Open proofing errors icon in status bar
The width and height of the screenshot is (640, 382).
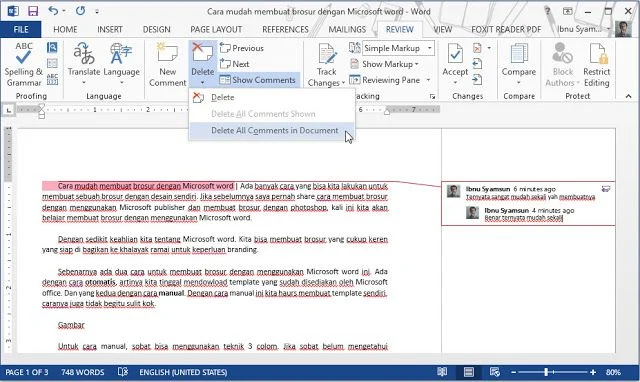point(122,372)
